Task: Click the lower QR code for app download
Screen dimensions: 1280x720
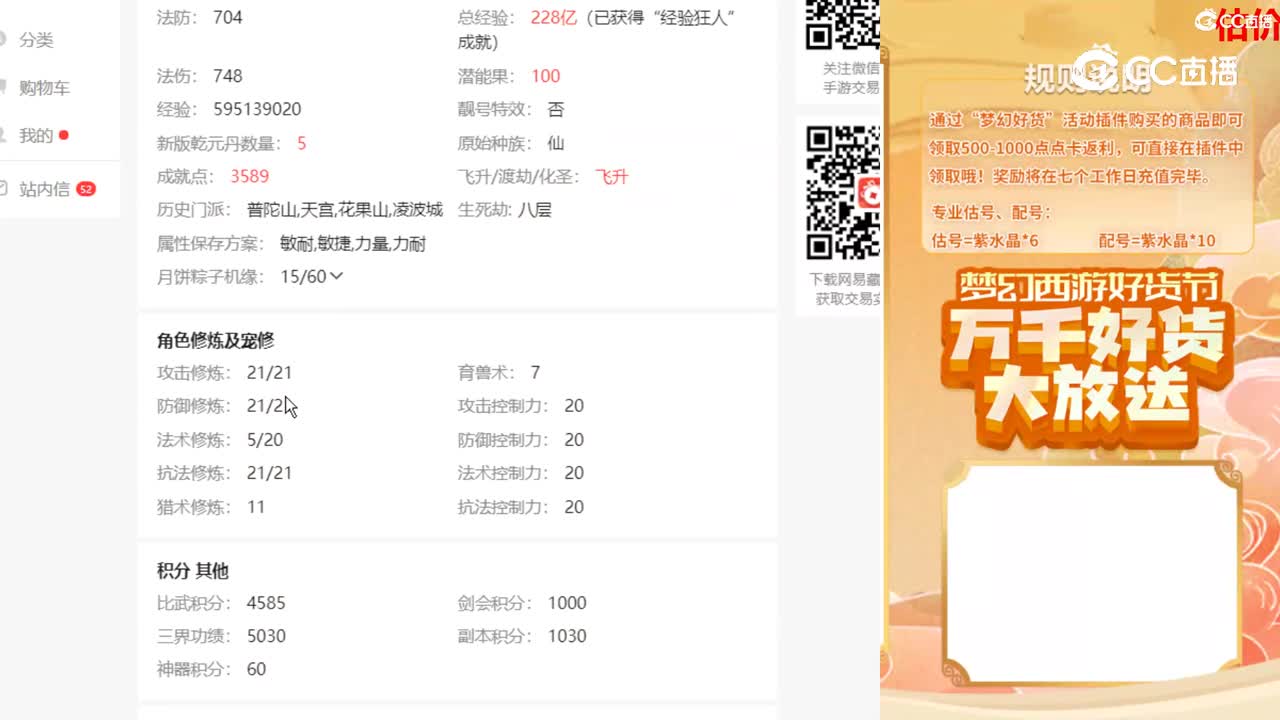Action: tap(843, 193)
